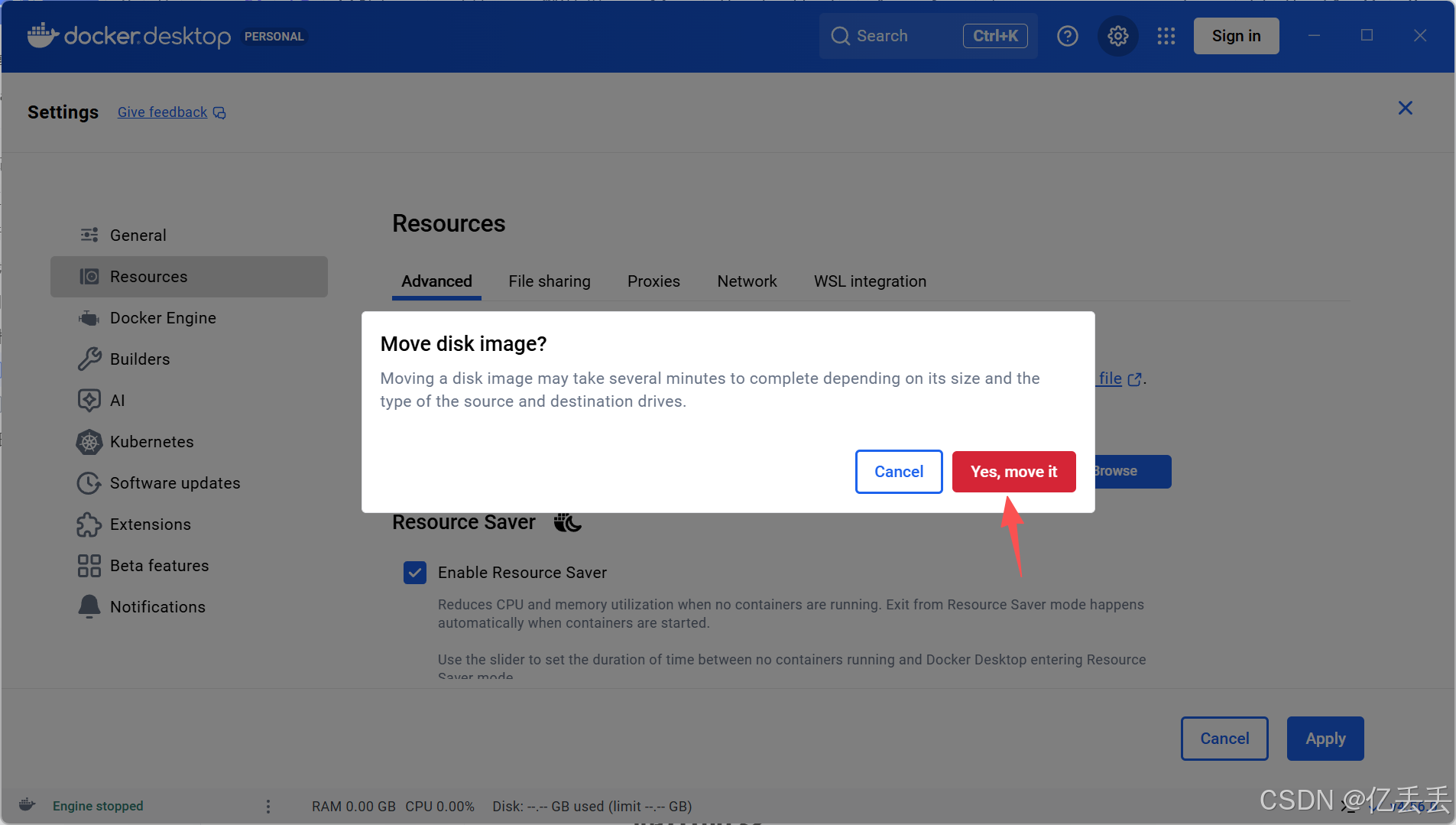Screen dimensions: 1456x825
Task: Click Disk used status entry
Action: [x=592, y=807]
